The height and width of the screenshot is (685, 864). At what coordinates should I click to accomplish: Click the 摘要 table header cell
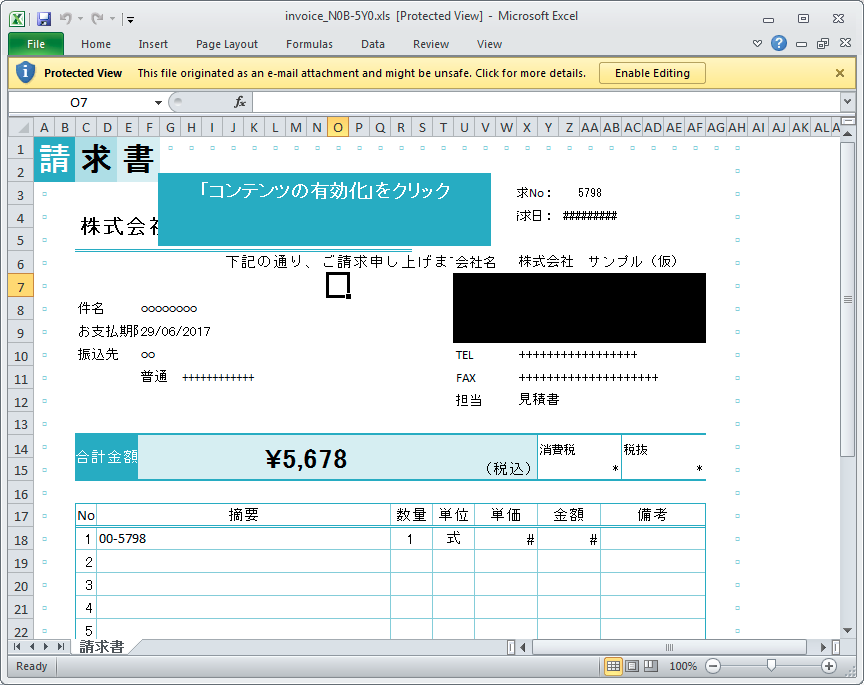[x=243, y=515]
